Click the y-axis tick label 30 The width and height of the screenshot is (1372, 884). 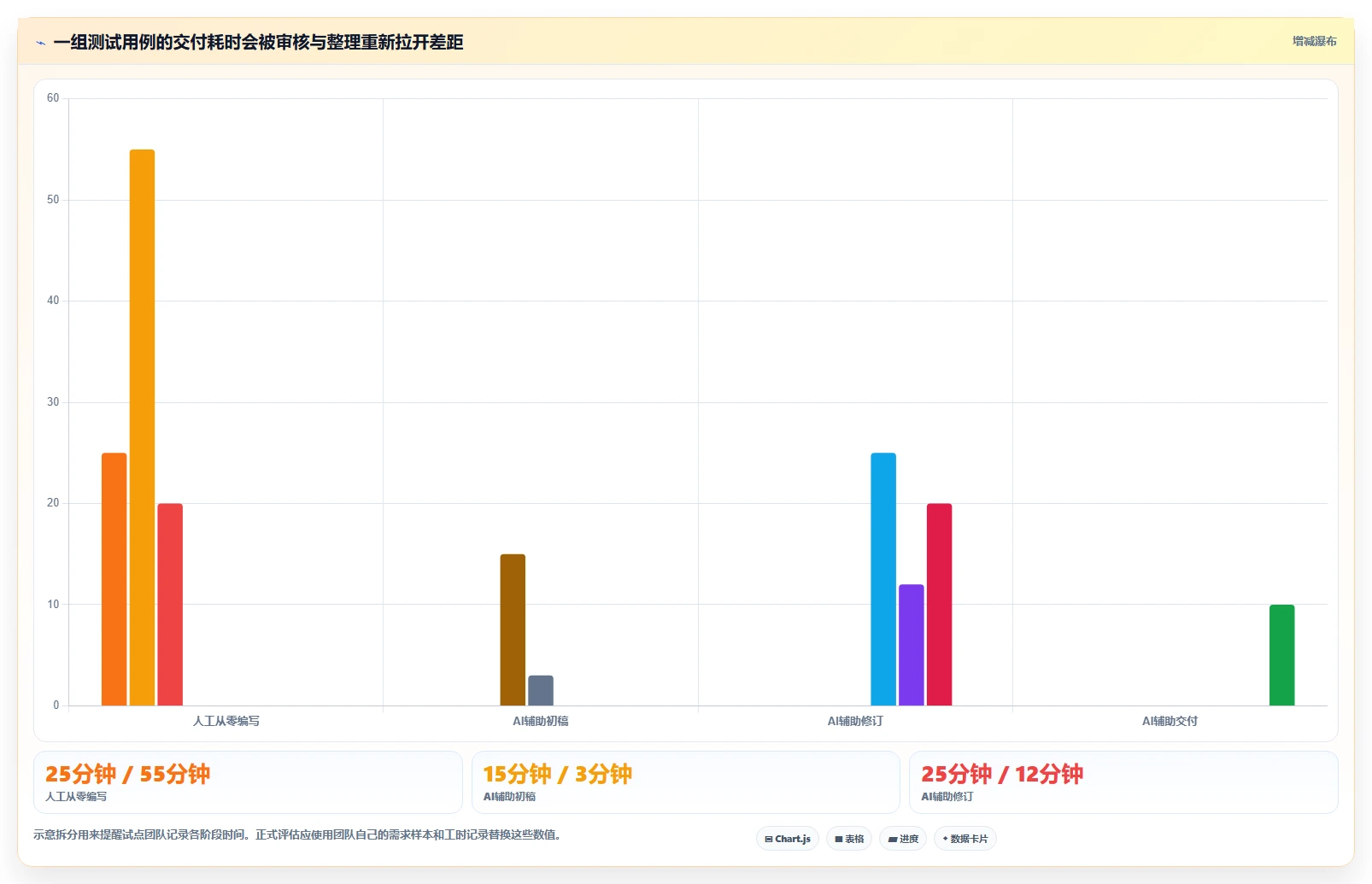click(x=53, y=402)
